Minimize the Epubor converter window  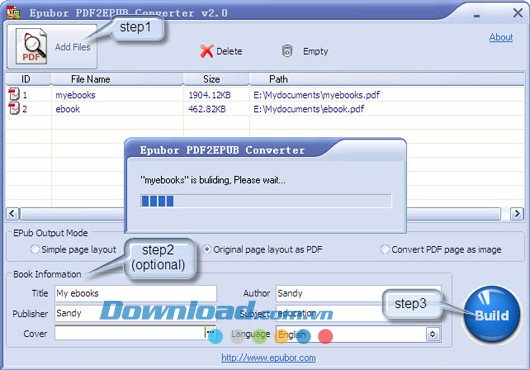(x=477, y=16)
